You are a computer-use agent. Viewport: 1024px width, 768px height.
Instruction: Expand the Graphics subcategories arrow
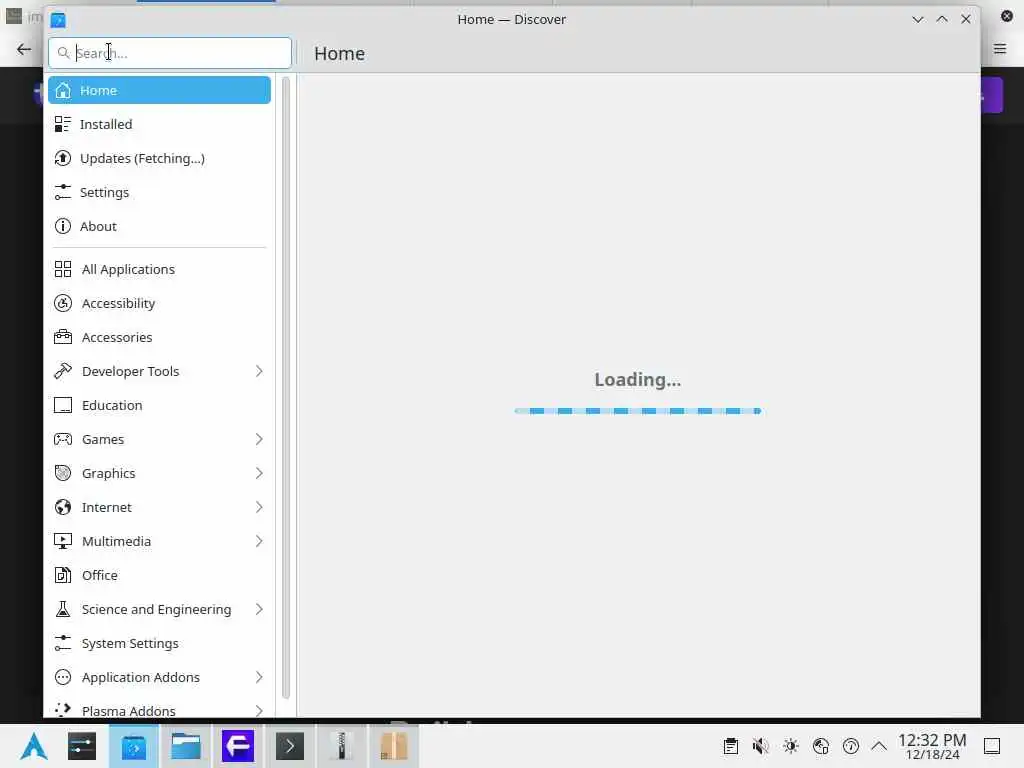[x=259, y=473]
